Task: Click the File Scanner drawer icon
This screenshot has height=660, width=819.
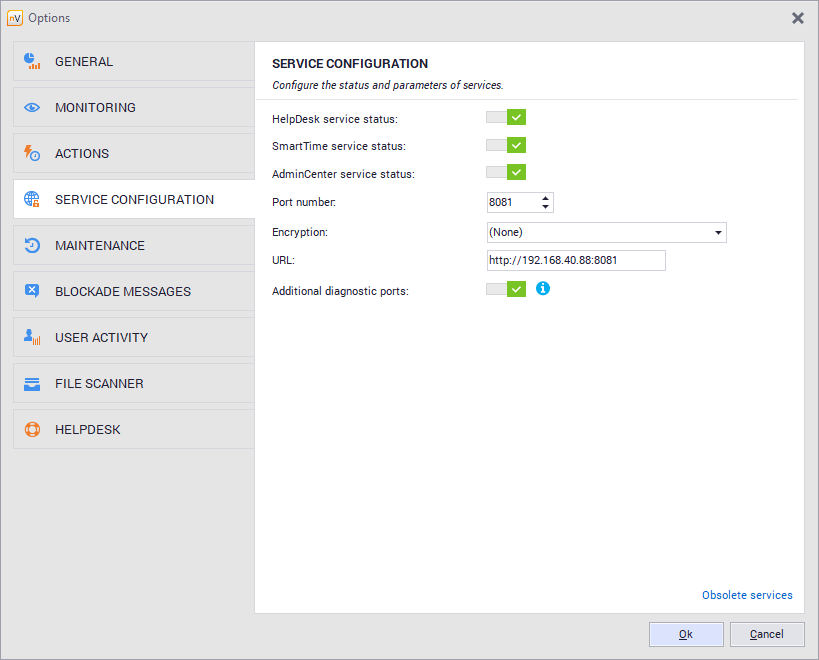Action: point(32,384)
